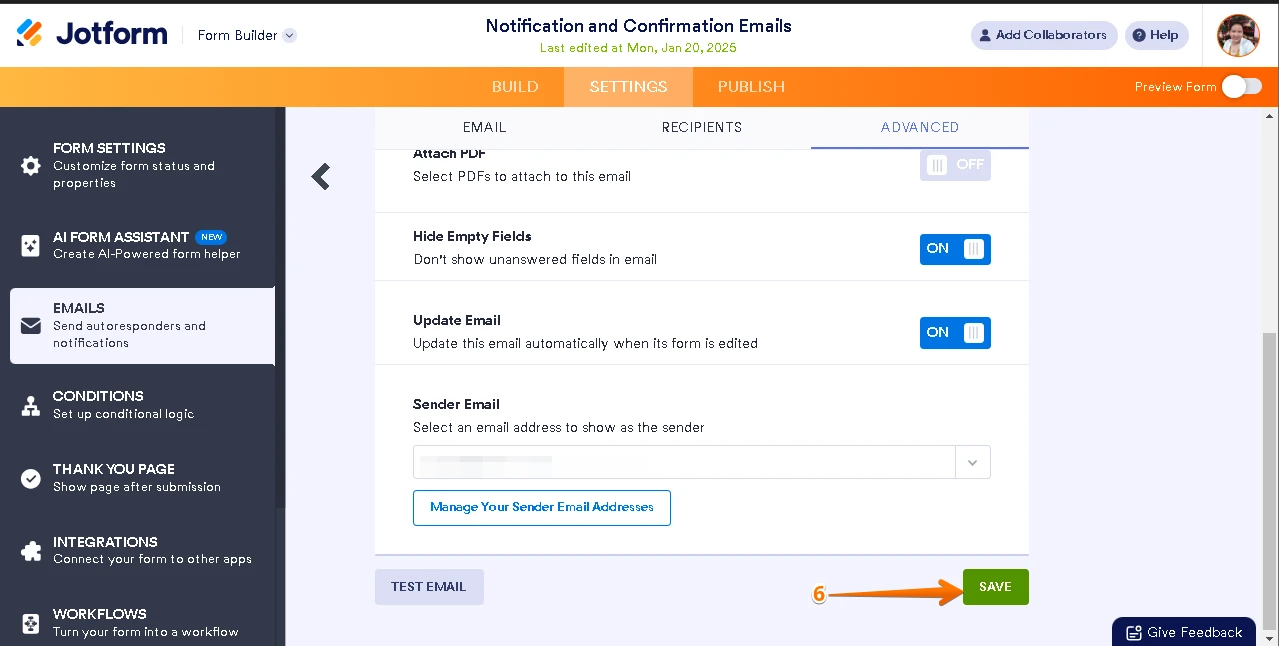Open the PUBLISH tab

tap(750, 87)
